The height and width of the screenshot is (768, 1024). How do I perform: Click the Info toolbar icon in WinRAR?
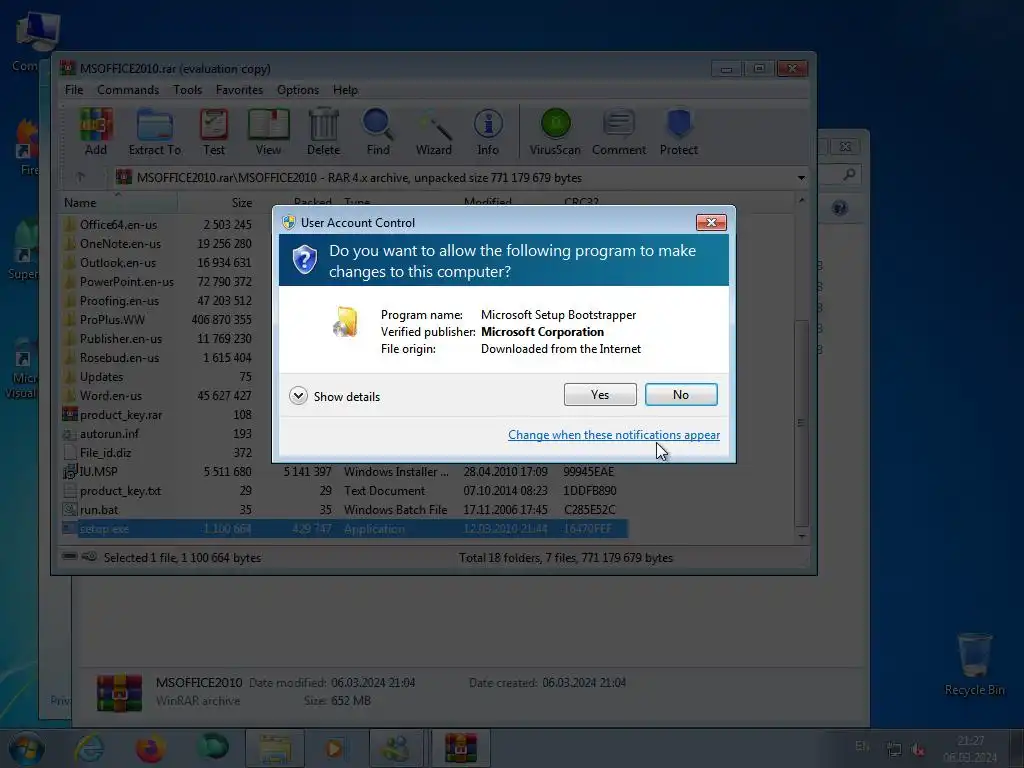(x=488, y=133)
